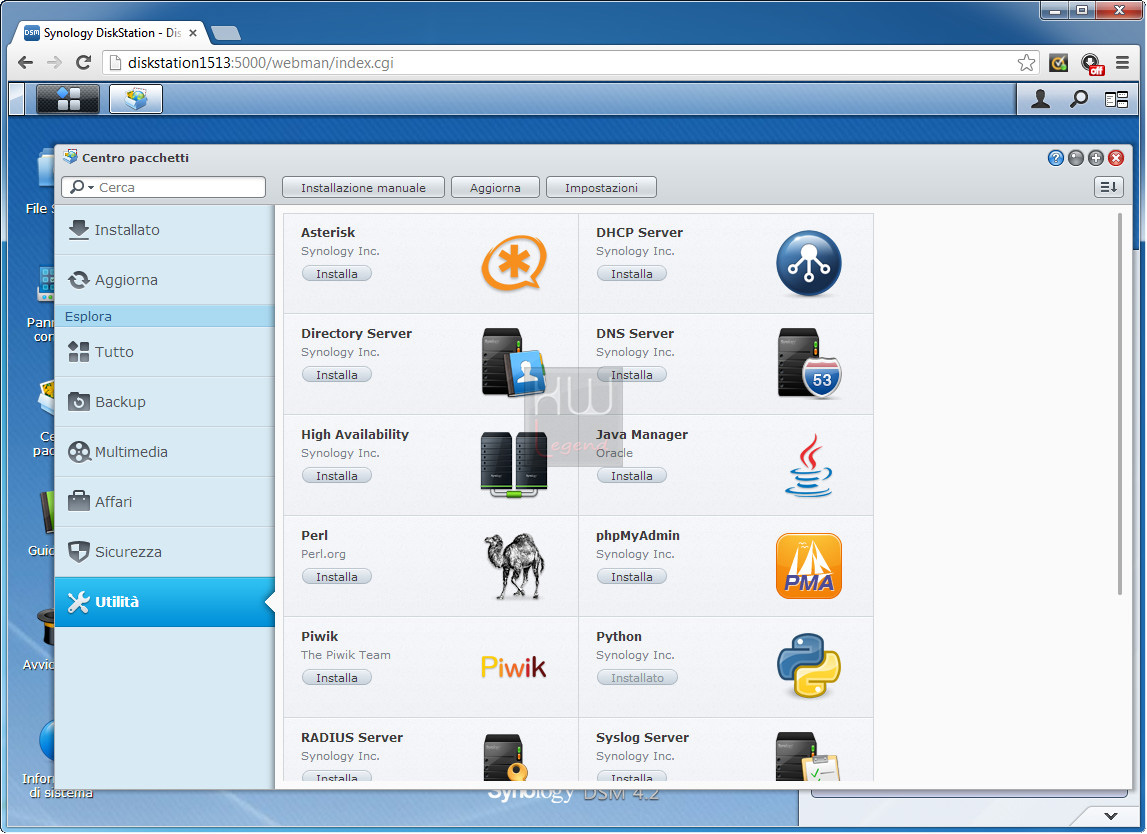Click the RADIUS Server title
Screen dimensions: 1147x834
(352, 737)
